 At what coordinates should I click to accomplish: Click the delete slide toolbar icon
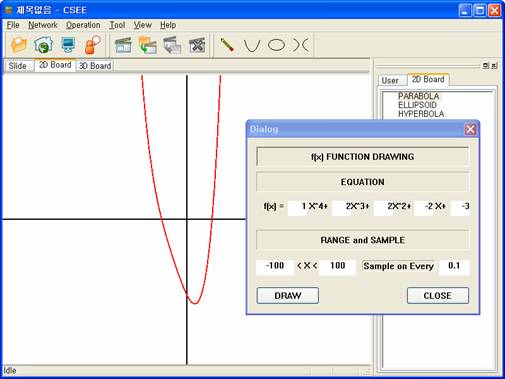click(197, 45)
